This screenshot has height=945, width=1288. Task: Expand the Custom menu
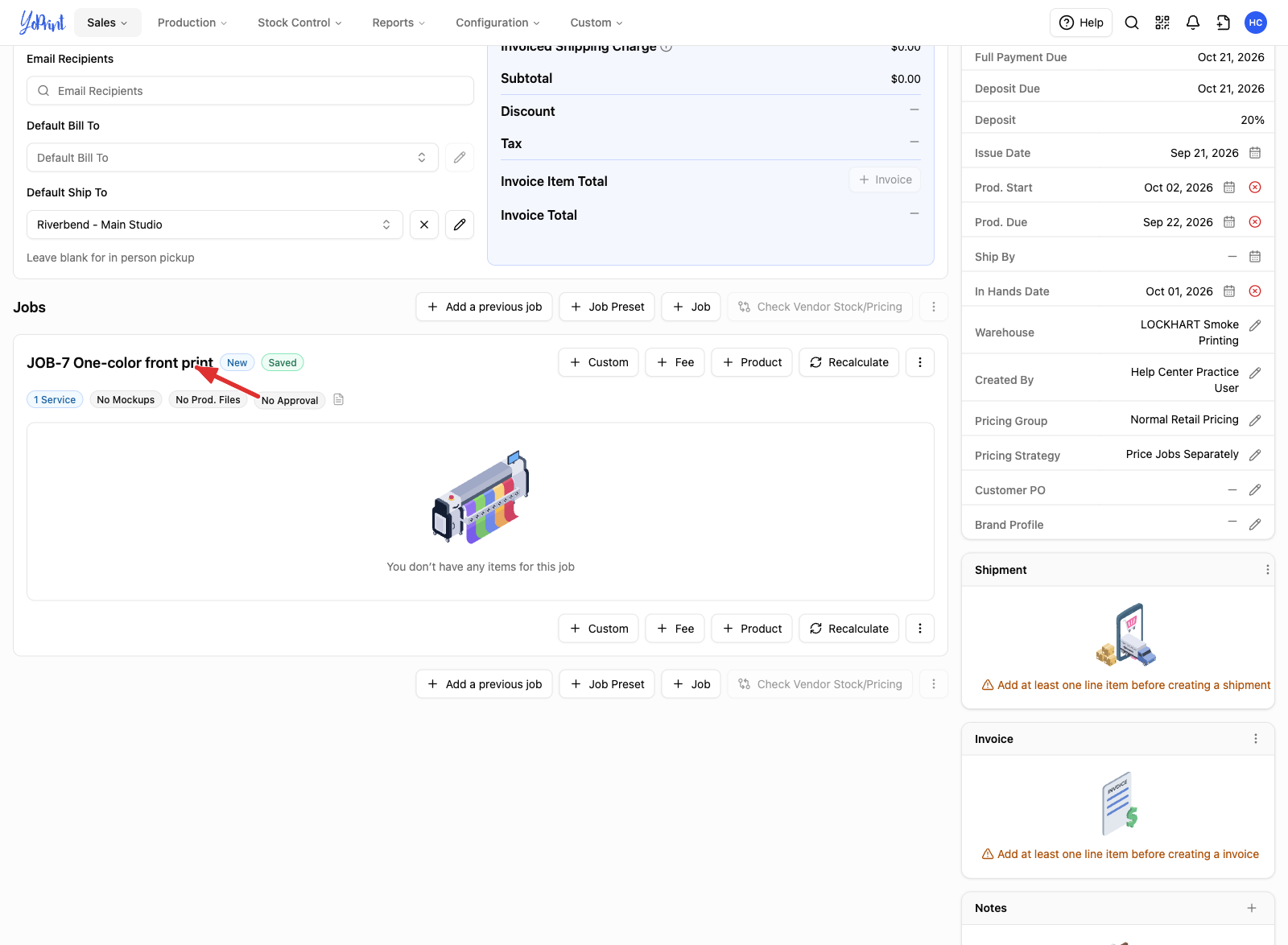(597, 23)
